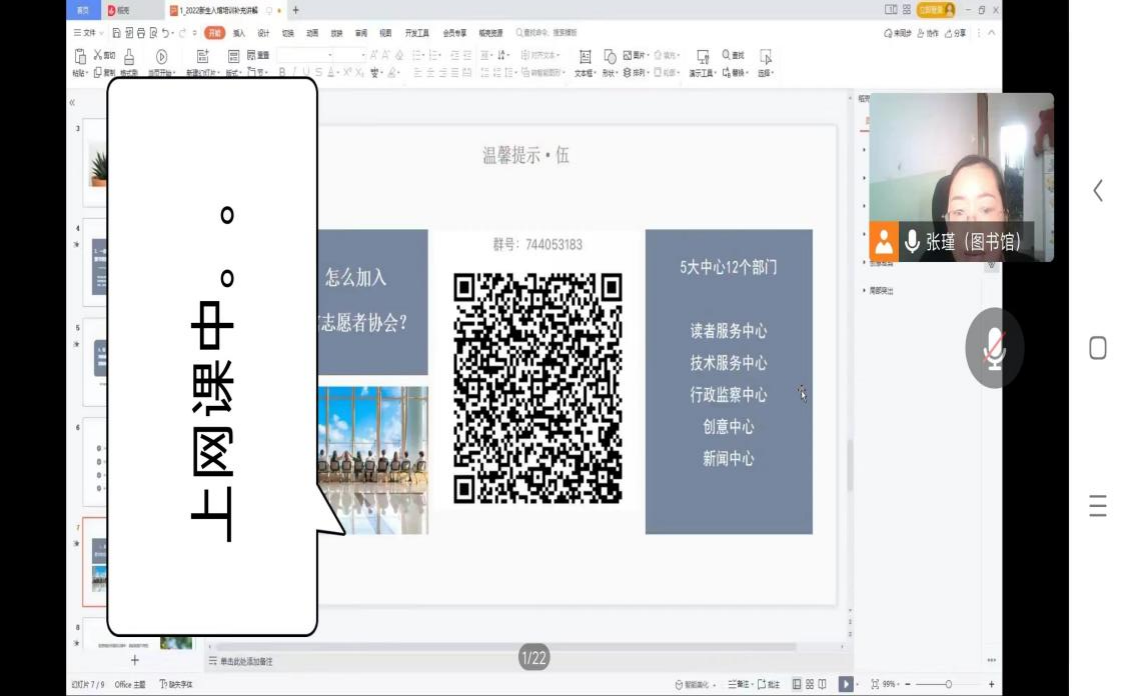Viewport: 1128px width, 696px height.
Task: Open the Developer Tools (开发工具) ribbon tab
Action: coord(417,33)
